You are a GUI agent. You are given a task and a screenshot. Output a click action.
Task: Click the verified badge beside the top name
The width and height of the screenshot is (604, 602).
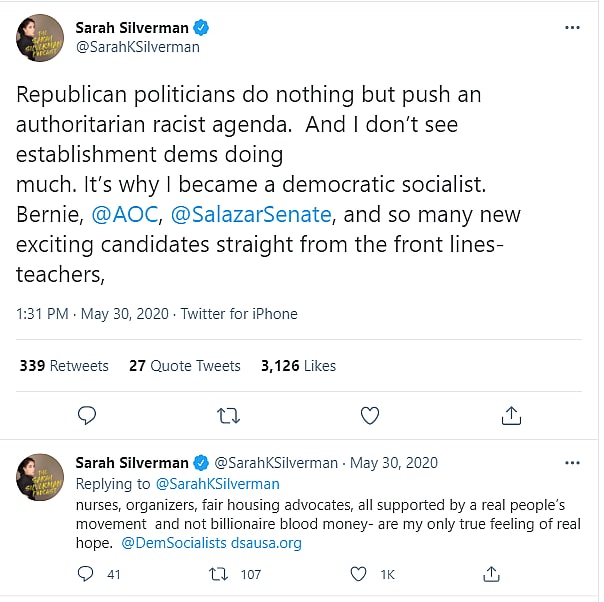coord(202,27)
